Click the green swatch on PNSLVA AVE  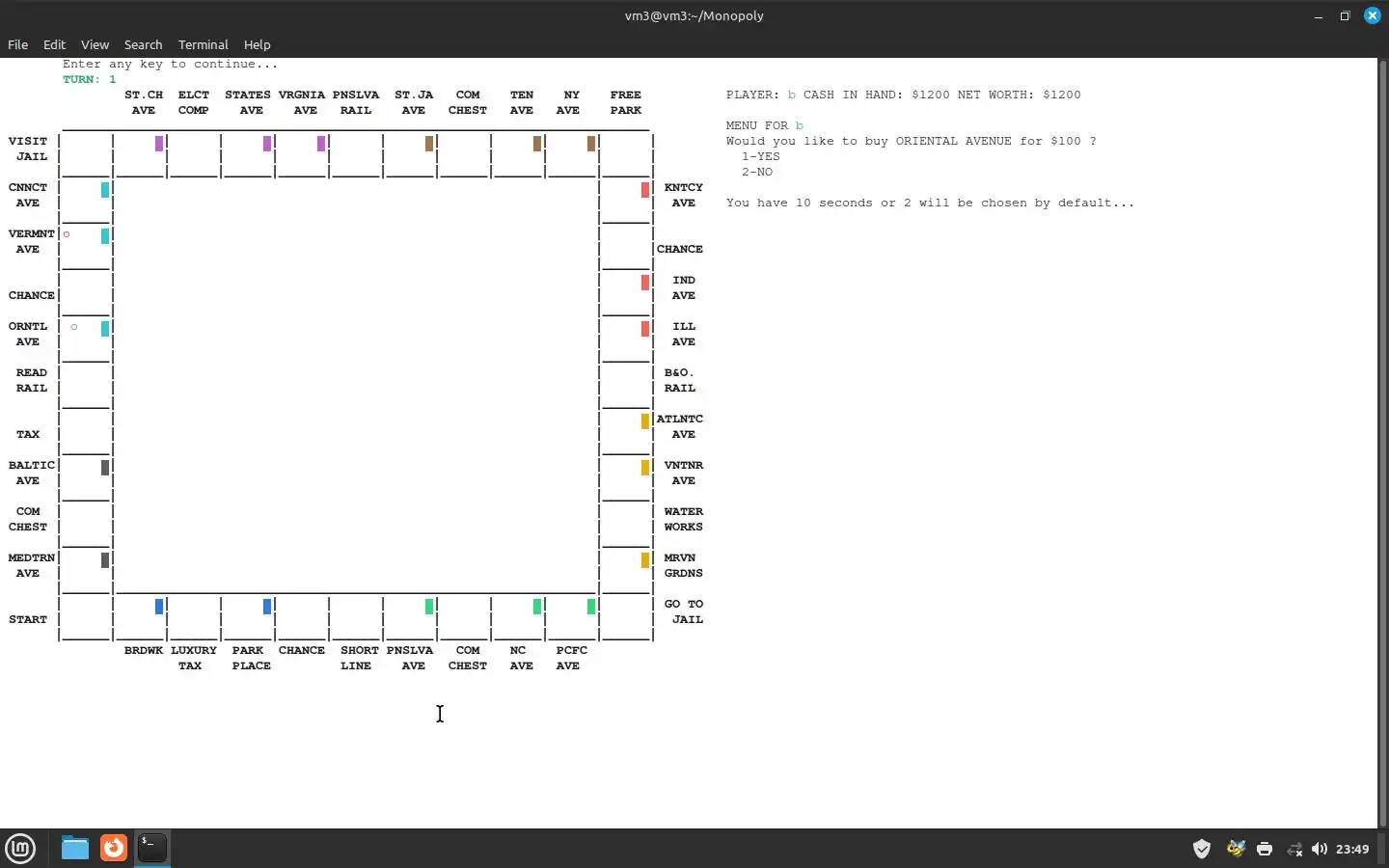(x=429, y=607)
